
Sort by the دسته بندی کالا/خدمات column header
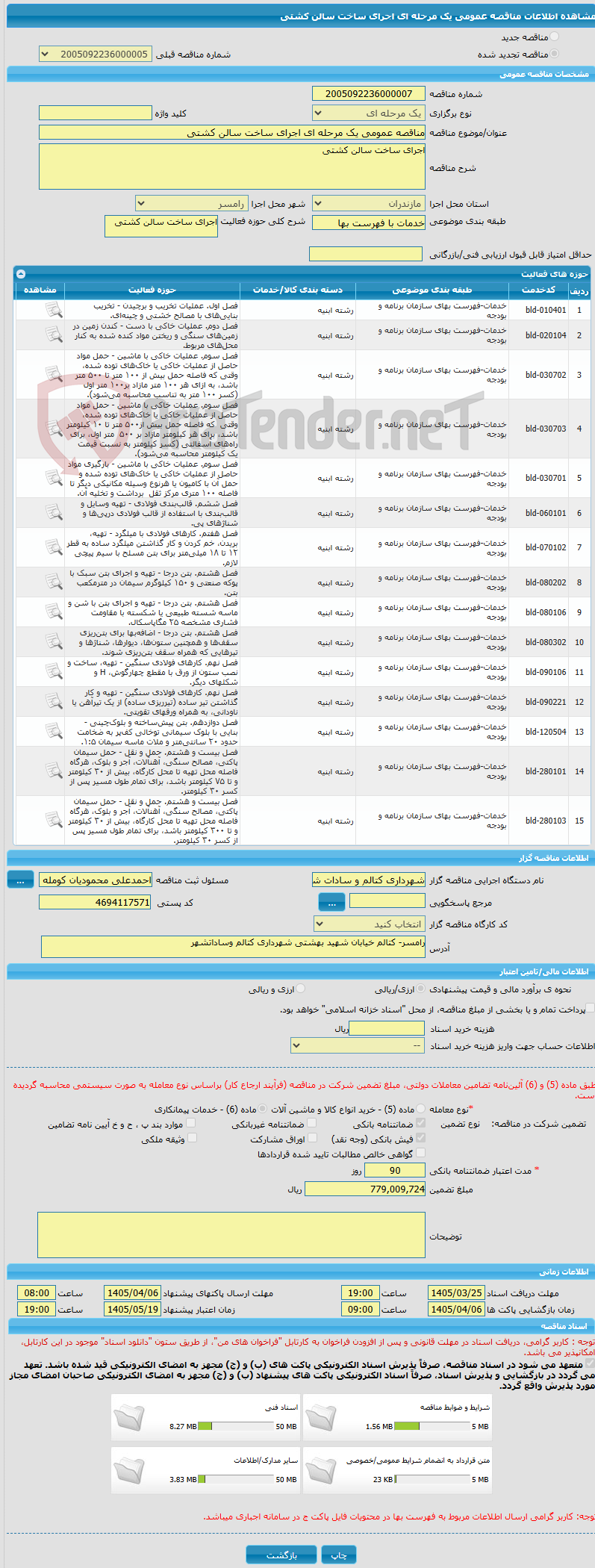pos(298,290)
